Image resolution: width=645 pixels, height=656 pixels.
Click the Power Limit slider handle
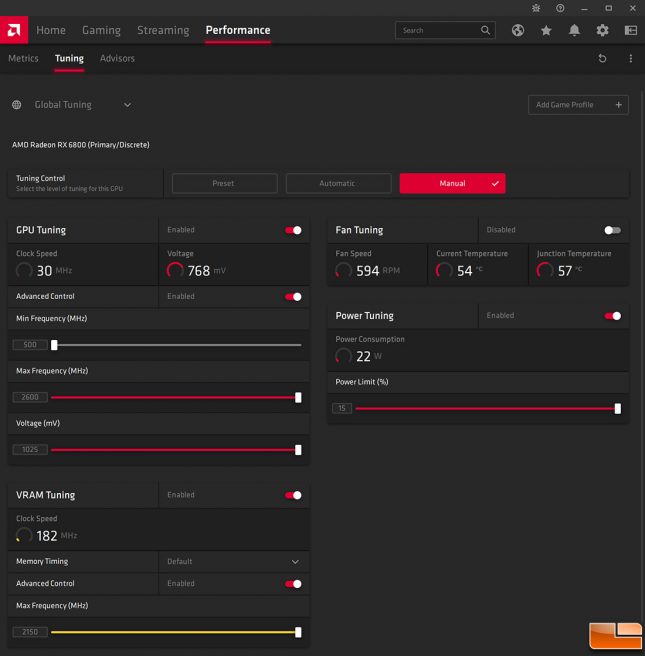(617, 409)
